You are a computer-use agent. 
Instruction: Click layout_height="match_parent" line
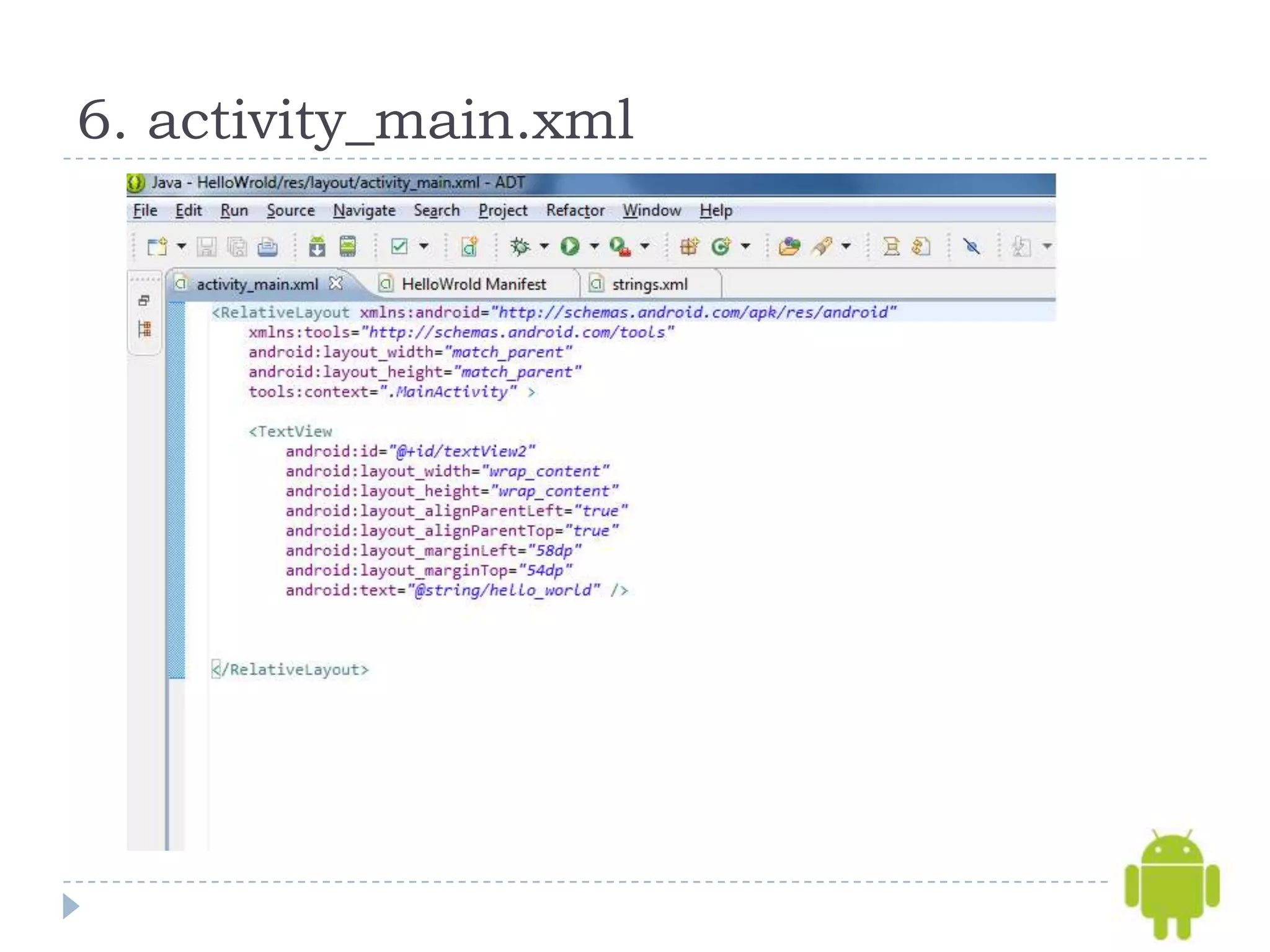click(x=415, y=372)
